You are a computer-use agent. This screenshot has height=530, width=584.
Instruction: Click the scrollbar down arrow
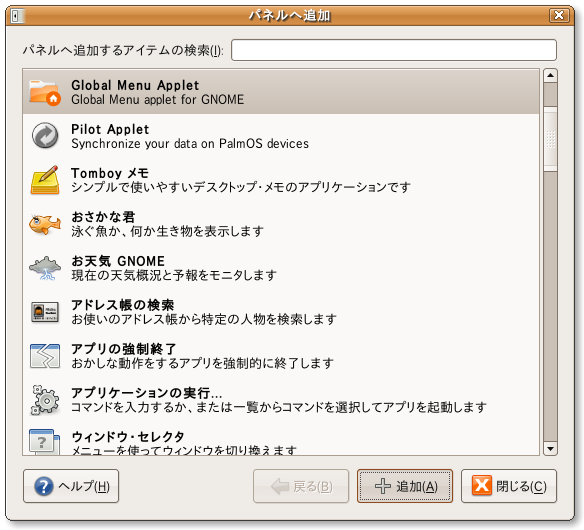click(550, 448)
